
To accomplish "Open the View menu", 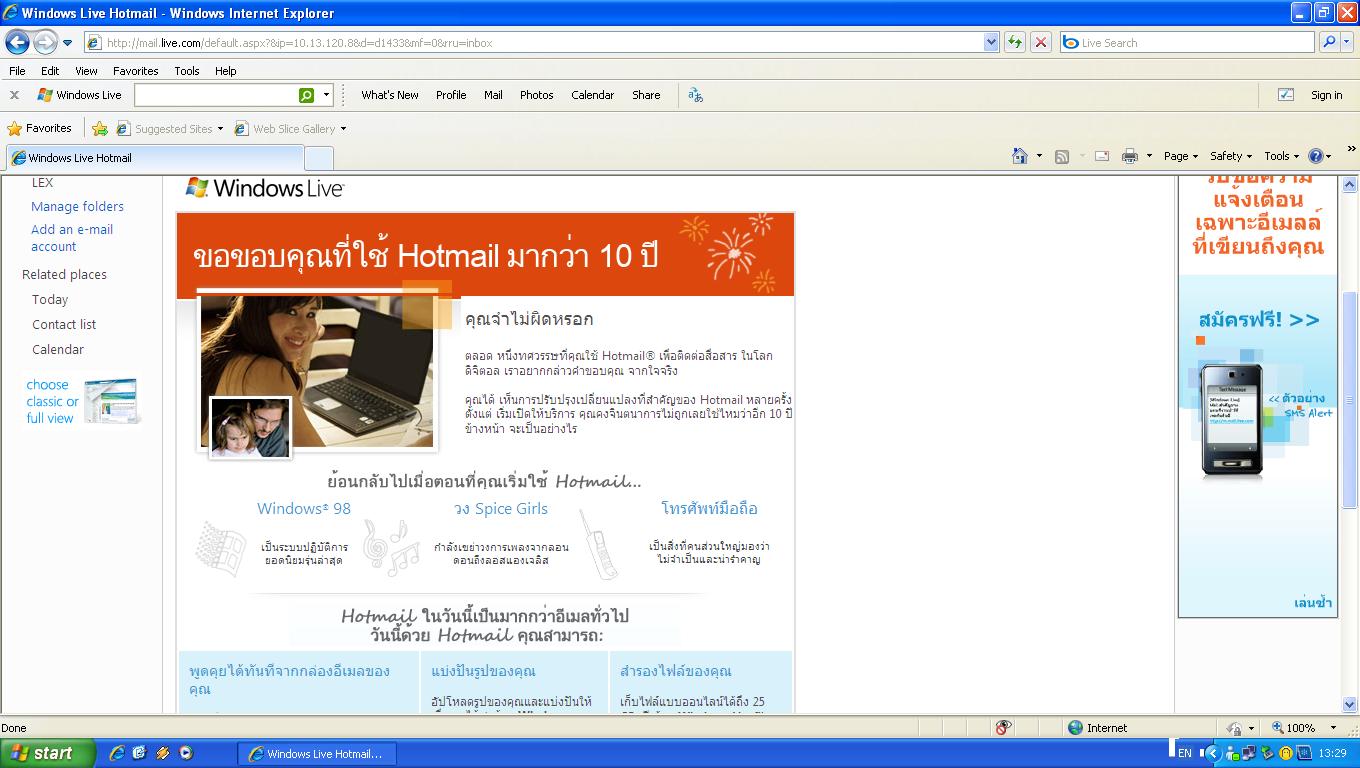I will pyautogui.click(x=86, y=71).
